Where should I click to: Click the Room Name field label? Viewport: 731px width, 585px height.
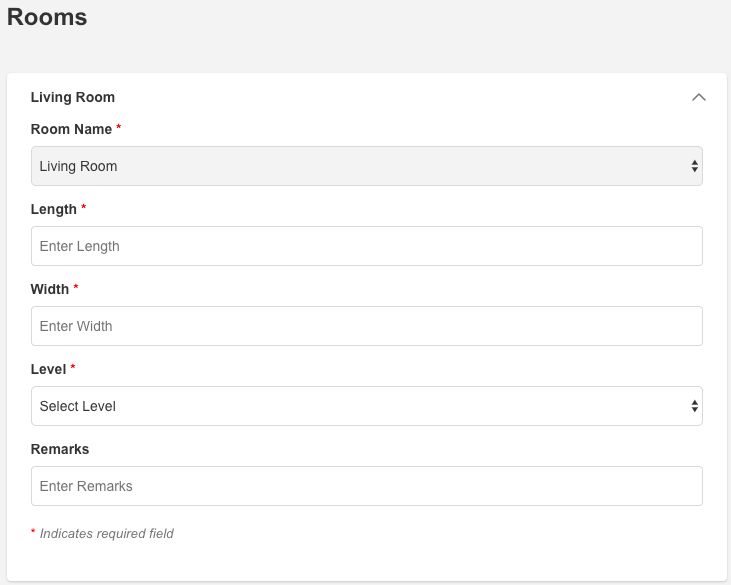[71, 129]
